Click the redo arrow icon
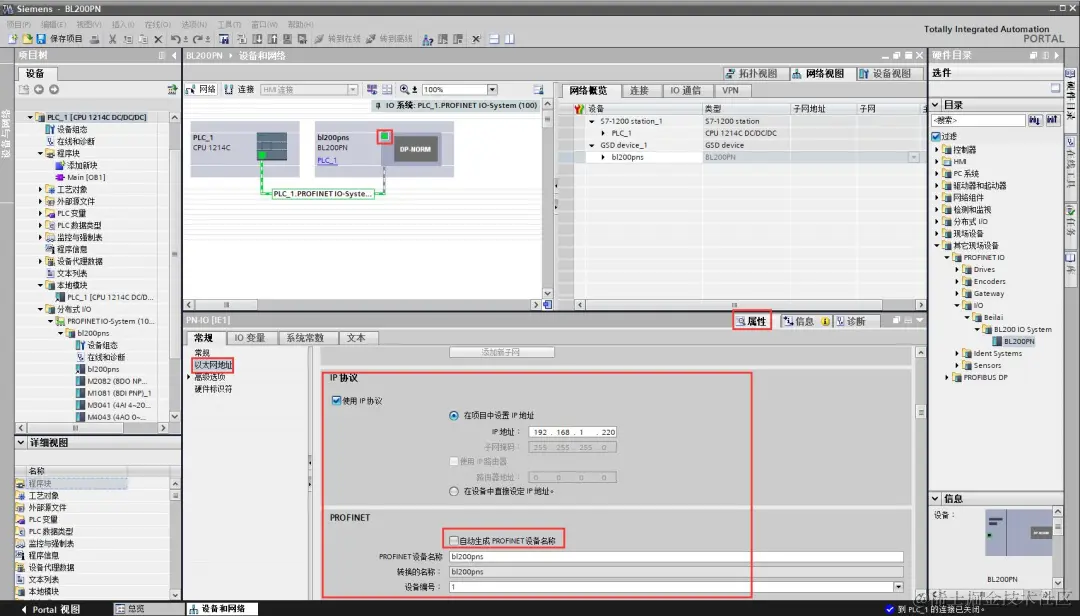 click(x=198, y=39)
